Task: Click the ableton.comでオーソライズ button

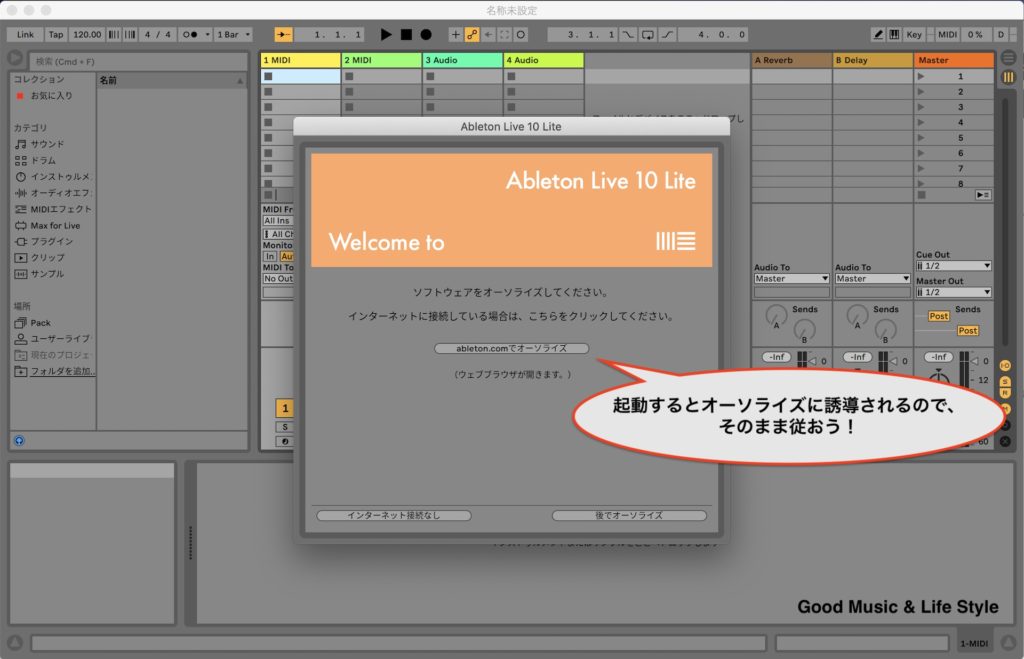Action: point(511,348)
